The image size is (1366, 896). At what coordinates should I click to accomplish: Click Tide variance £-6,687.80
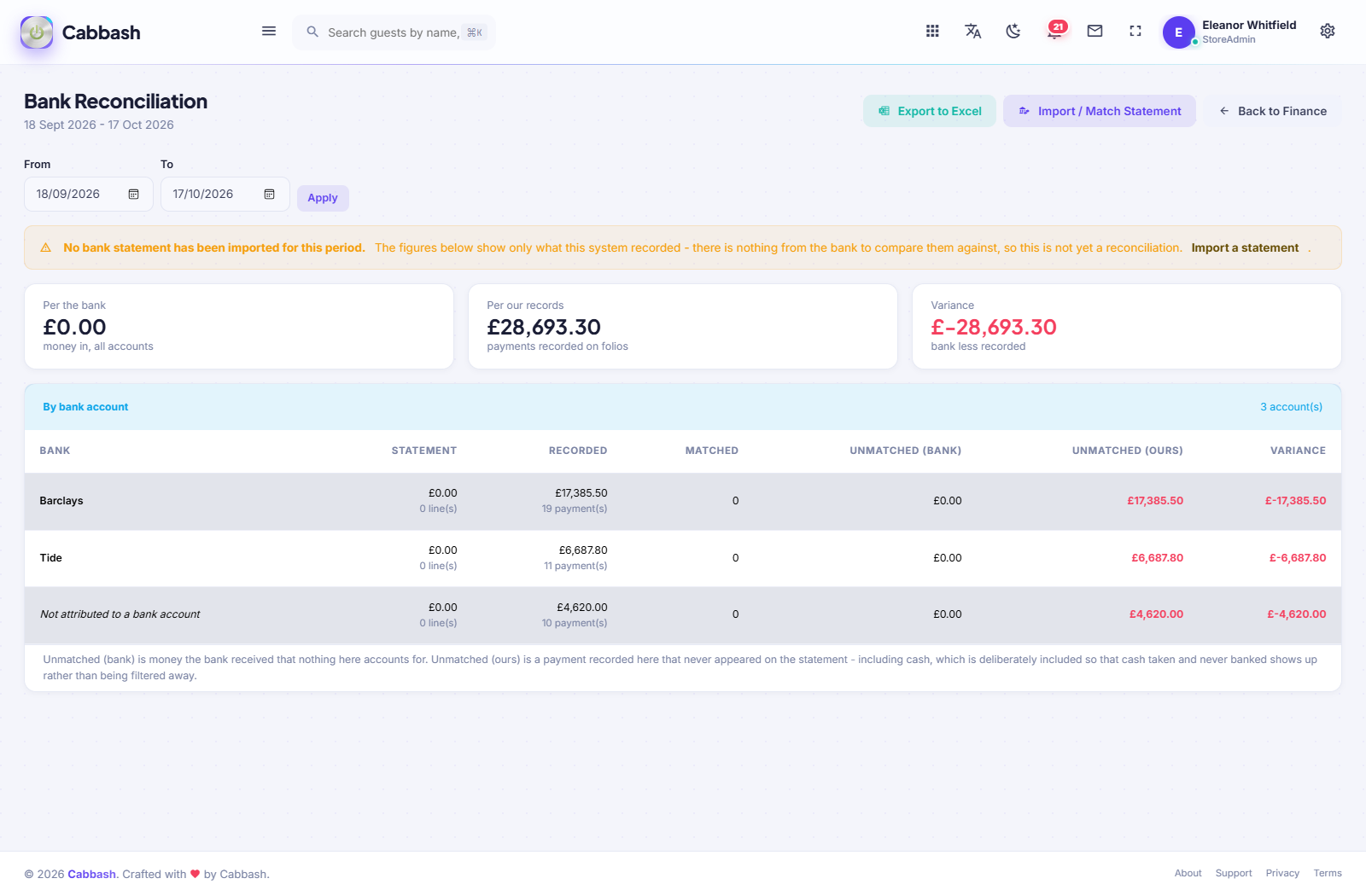1298,558
